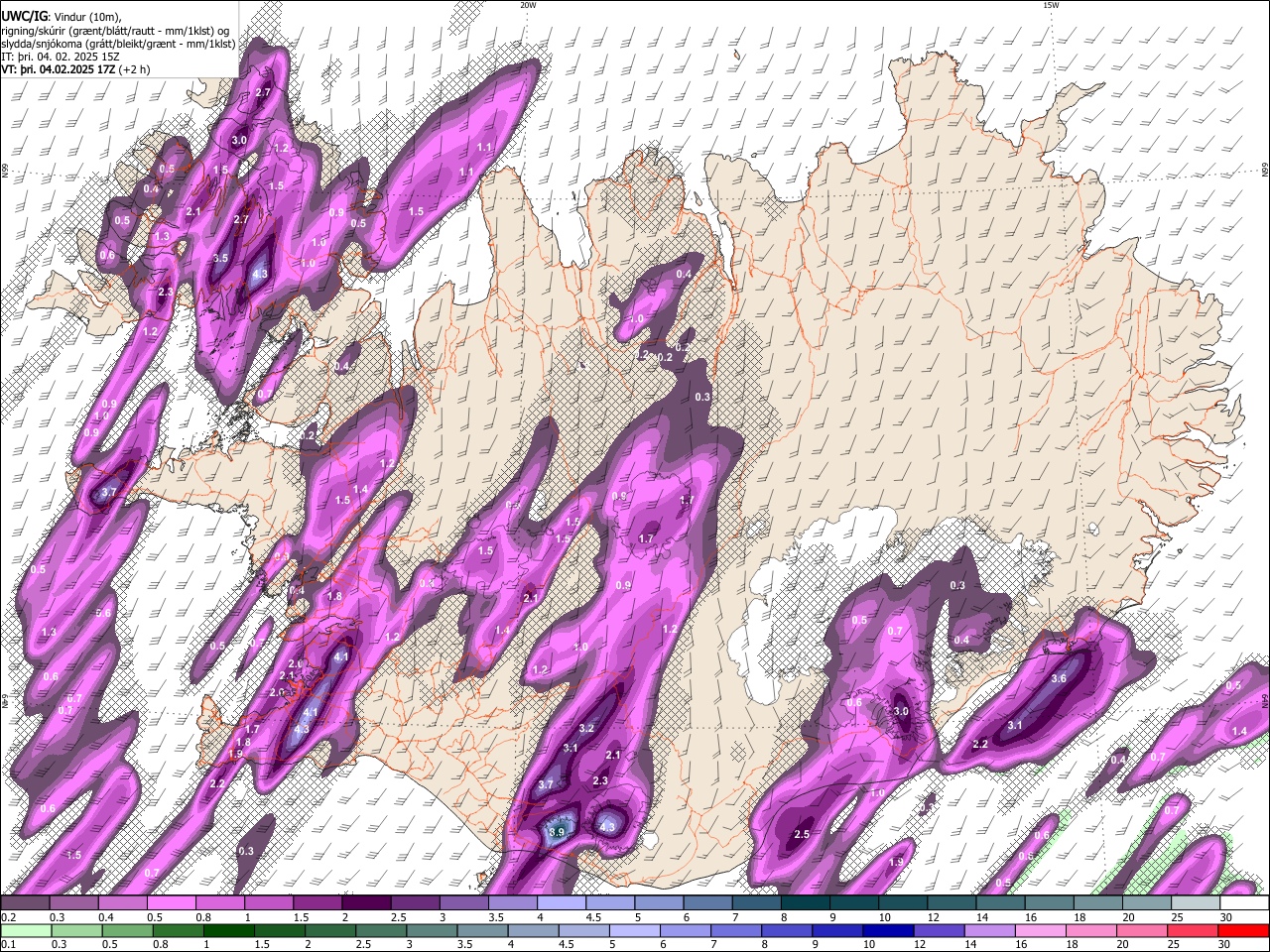Screen dimensions: 1270x952
Task: Select upper legend dark purple swatch starting at 2
Action: pyautogui.click(x=366, y=903)
